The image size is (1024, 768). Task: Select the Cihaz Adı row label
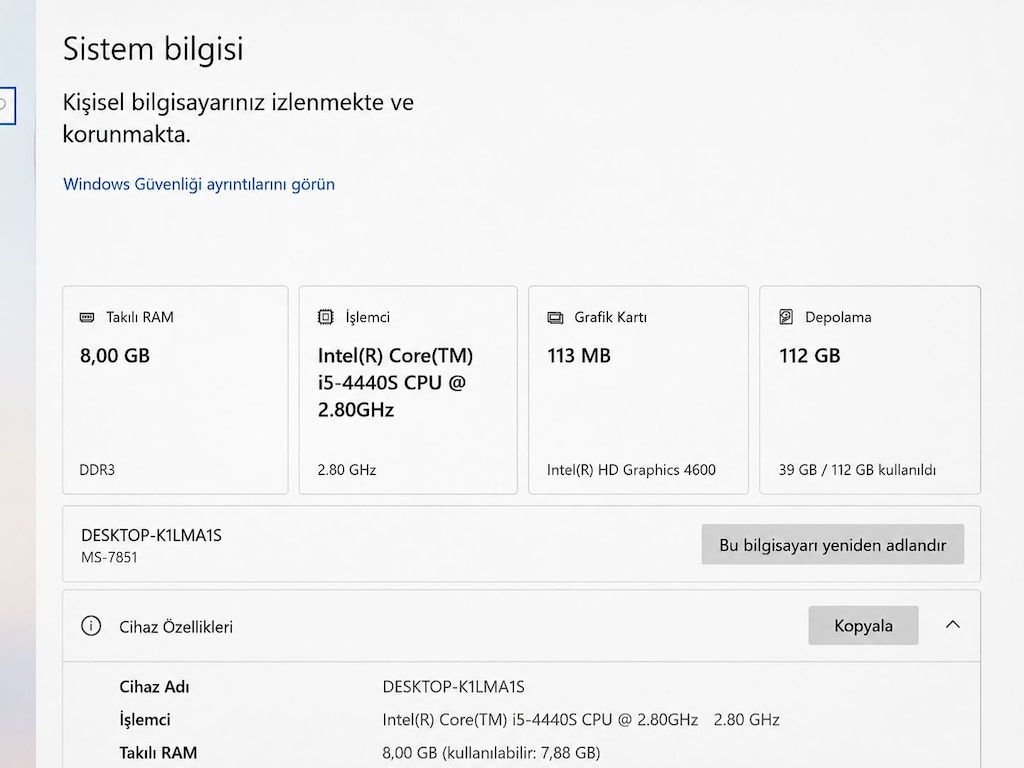pyautogui.click(x=154, y=687)
